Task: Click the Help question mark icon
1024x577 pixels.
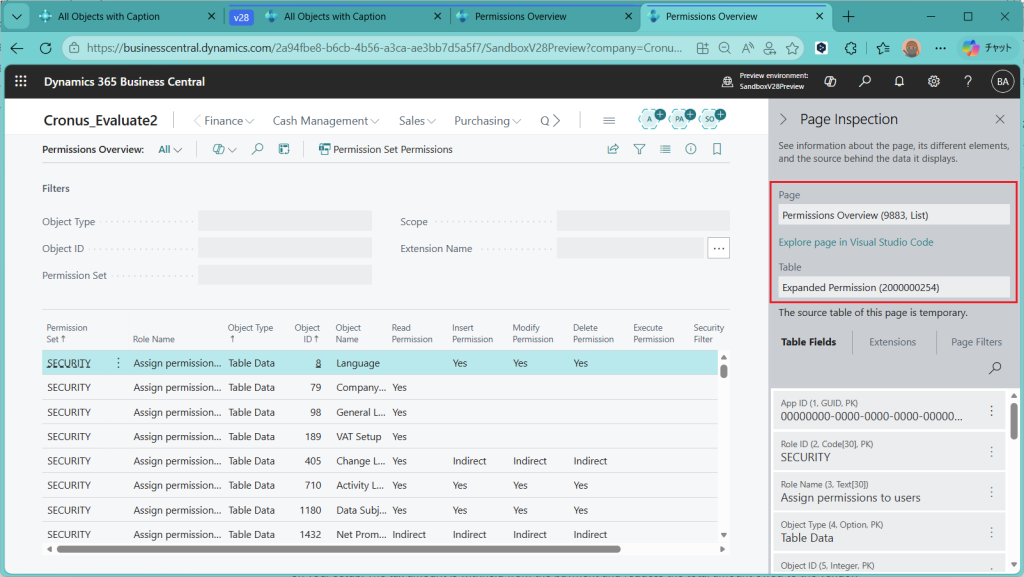Action: [x=967, y=82]
